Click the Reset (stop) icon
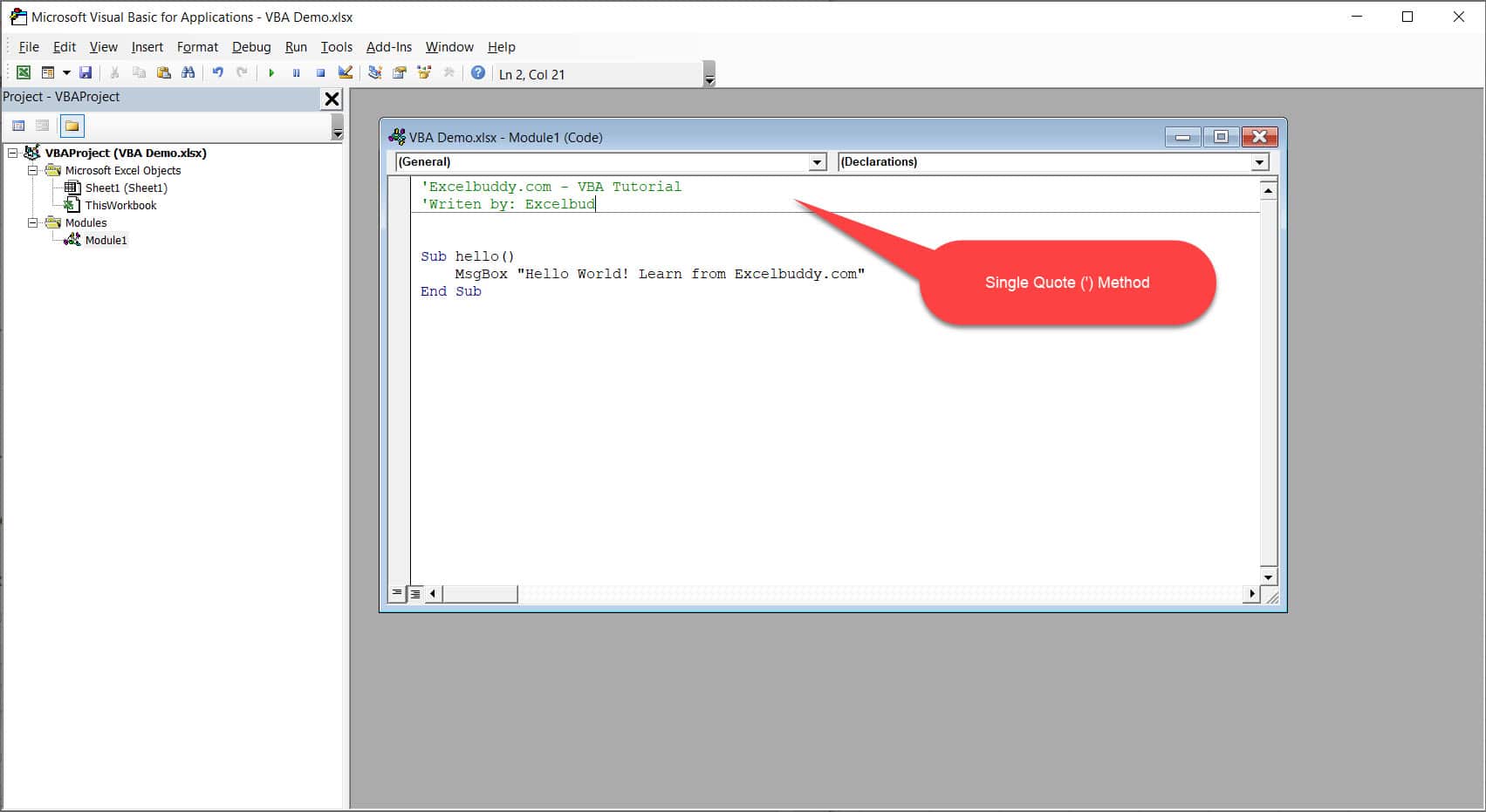 coord(320,73)
